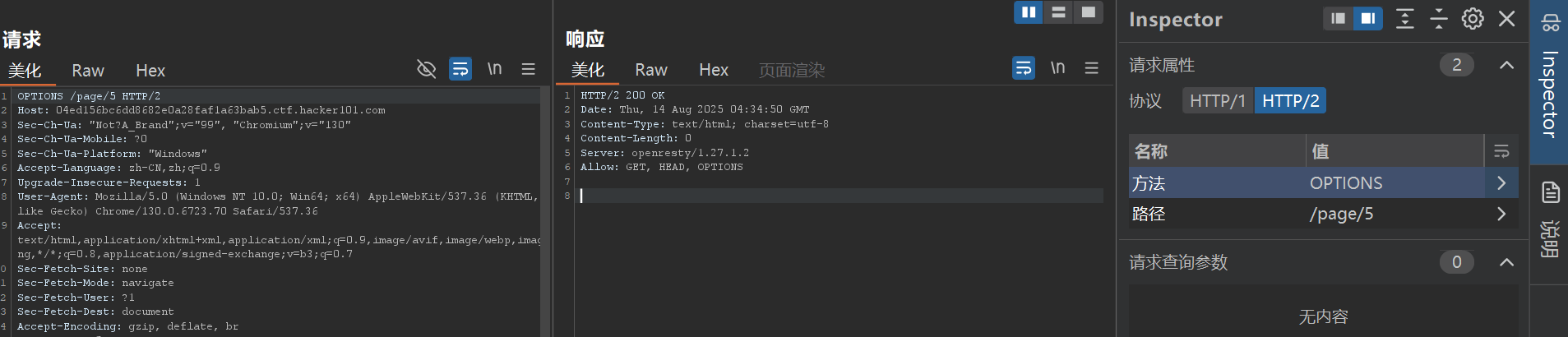This screenshot has width=1568, height=337.
Task: Open response Hex tab
Action: pyautogui.click(x=714, y=70)
